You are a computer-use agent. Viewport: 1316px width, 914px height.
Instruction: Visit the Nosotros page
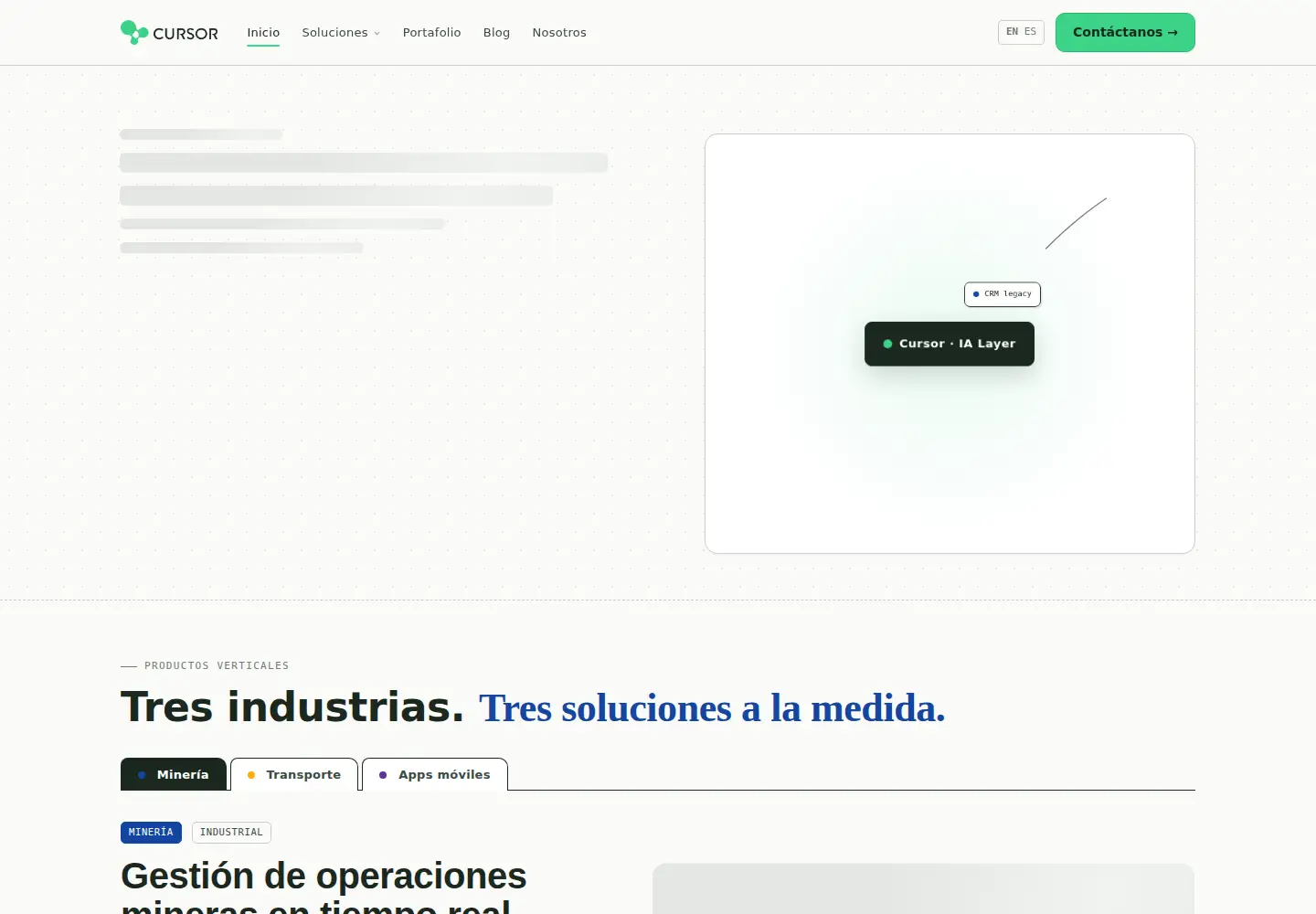tap(559, 33)
